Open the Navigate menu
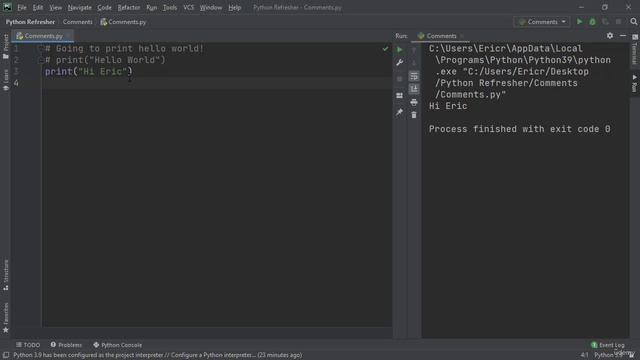640x360 pixels. pos(80,7)
